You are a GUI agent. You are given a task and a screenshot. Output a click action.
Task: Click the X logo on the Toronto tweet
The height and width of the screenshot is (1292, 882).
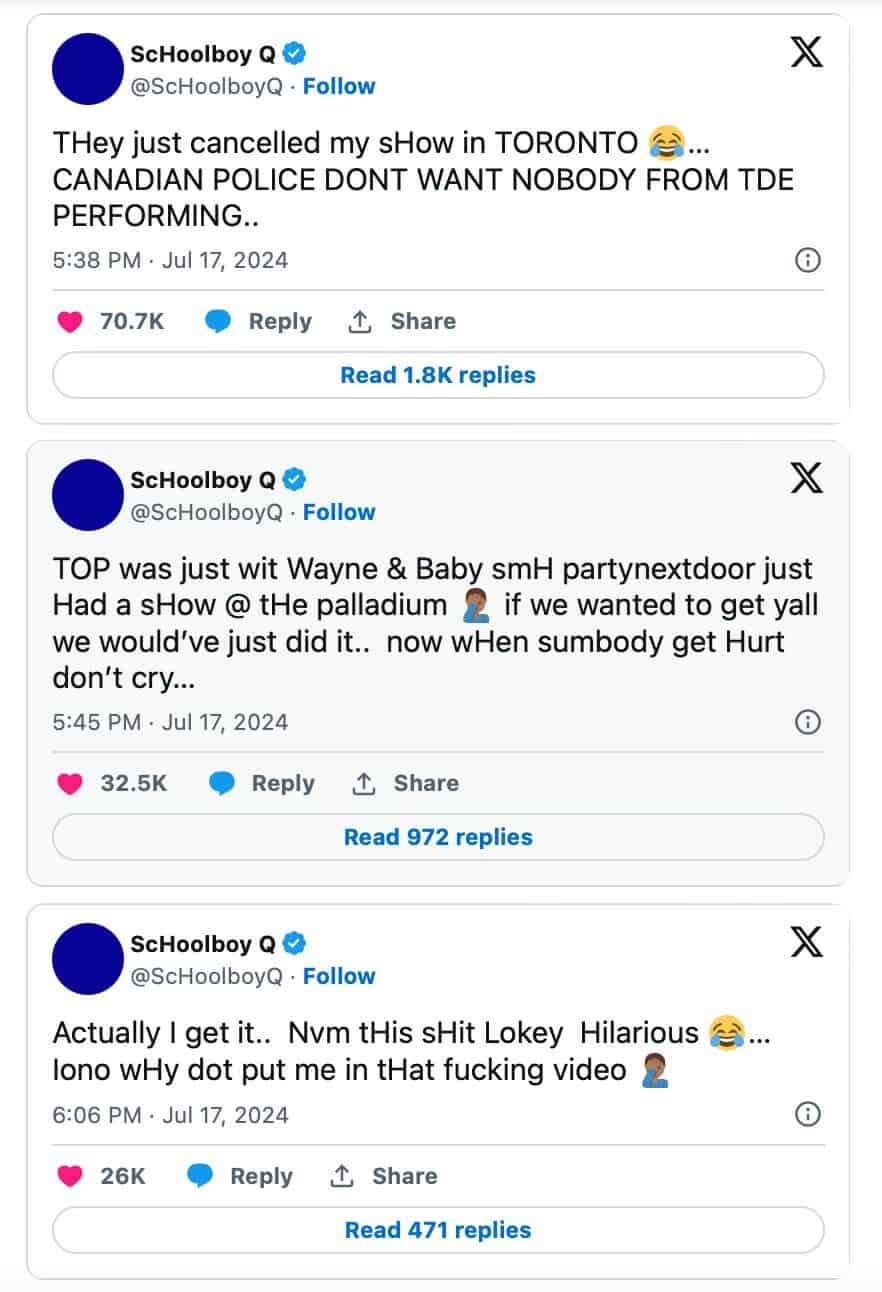pyautogui.click(x=806, y=52)
